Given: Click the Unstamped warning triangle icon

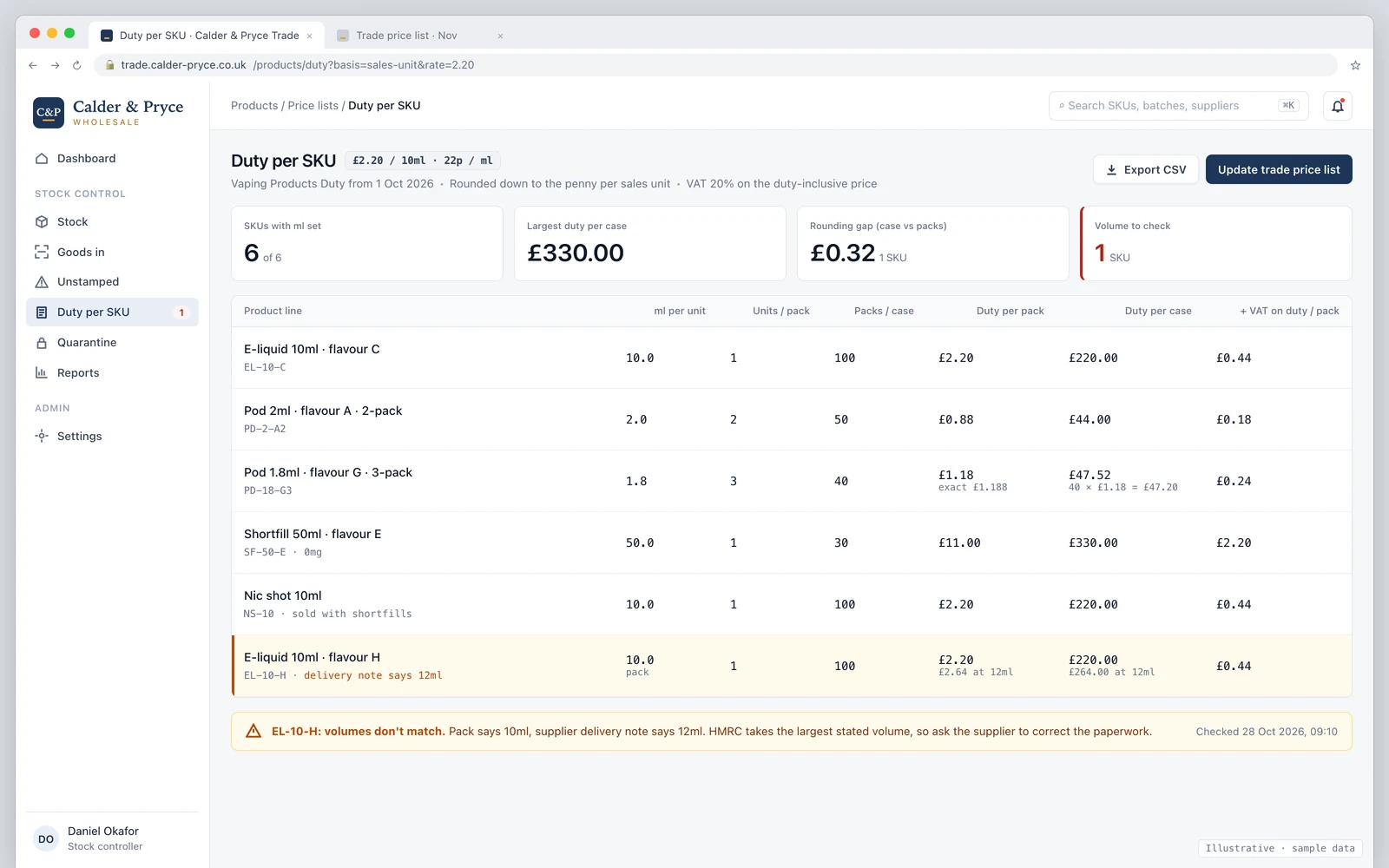Looking at the screenshot, I should pyautogui.click(x=42, y=282).
